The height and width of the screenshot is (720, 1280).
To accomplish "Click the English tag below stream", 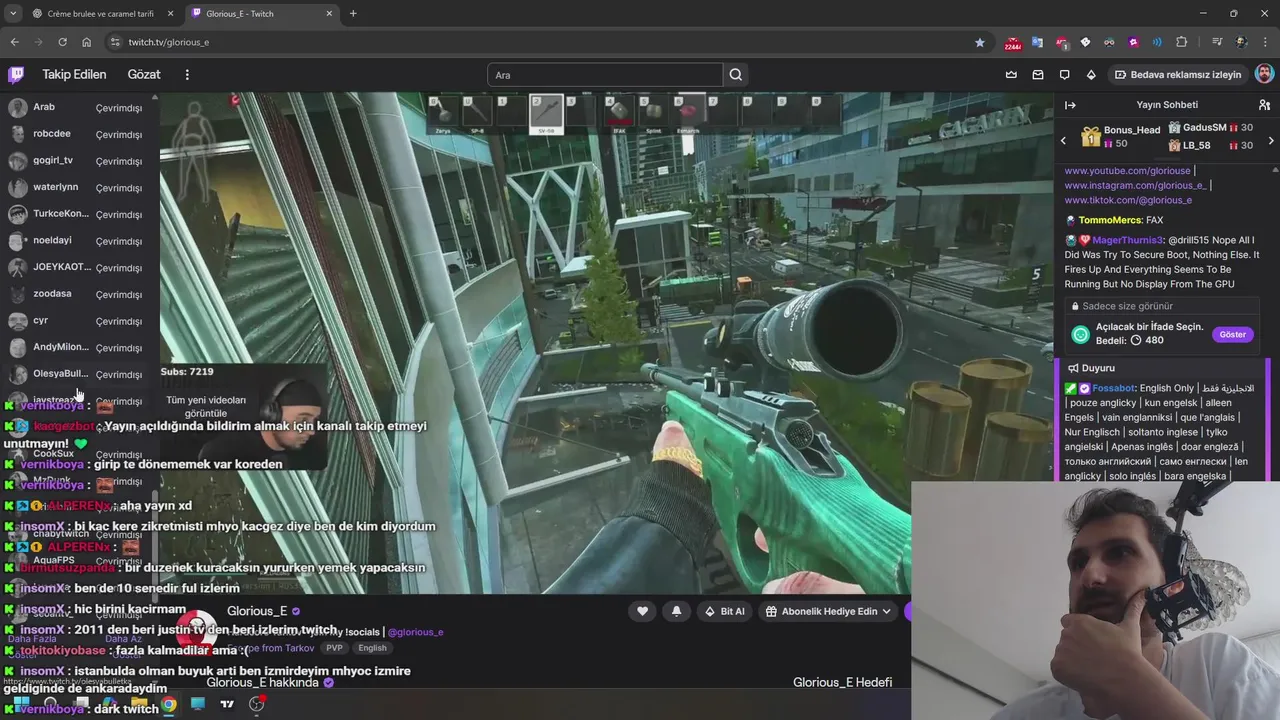I will (x=372, y=648).
